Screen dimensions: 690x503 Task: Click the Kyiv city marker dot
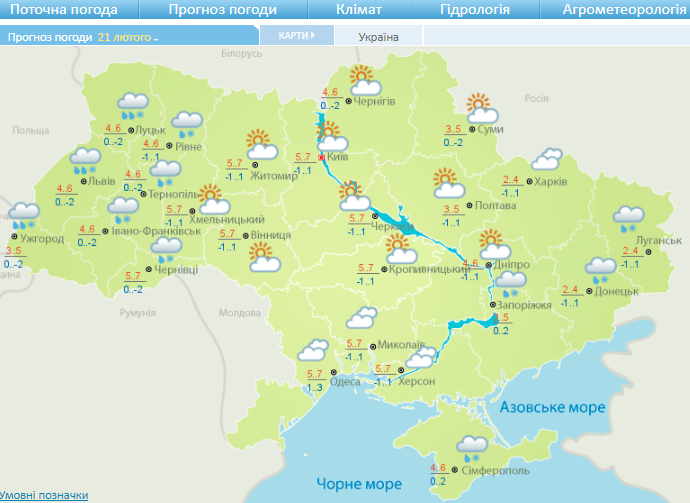[x=321, y=157]
